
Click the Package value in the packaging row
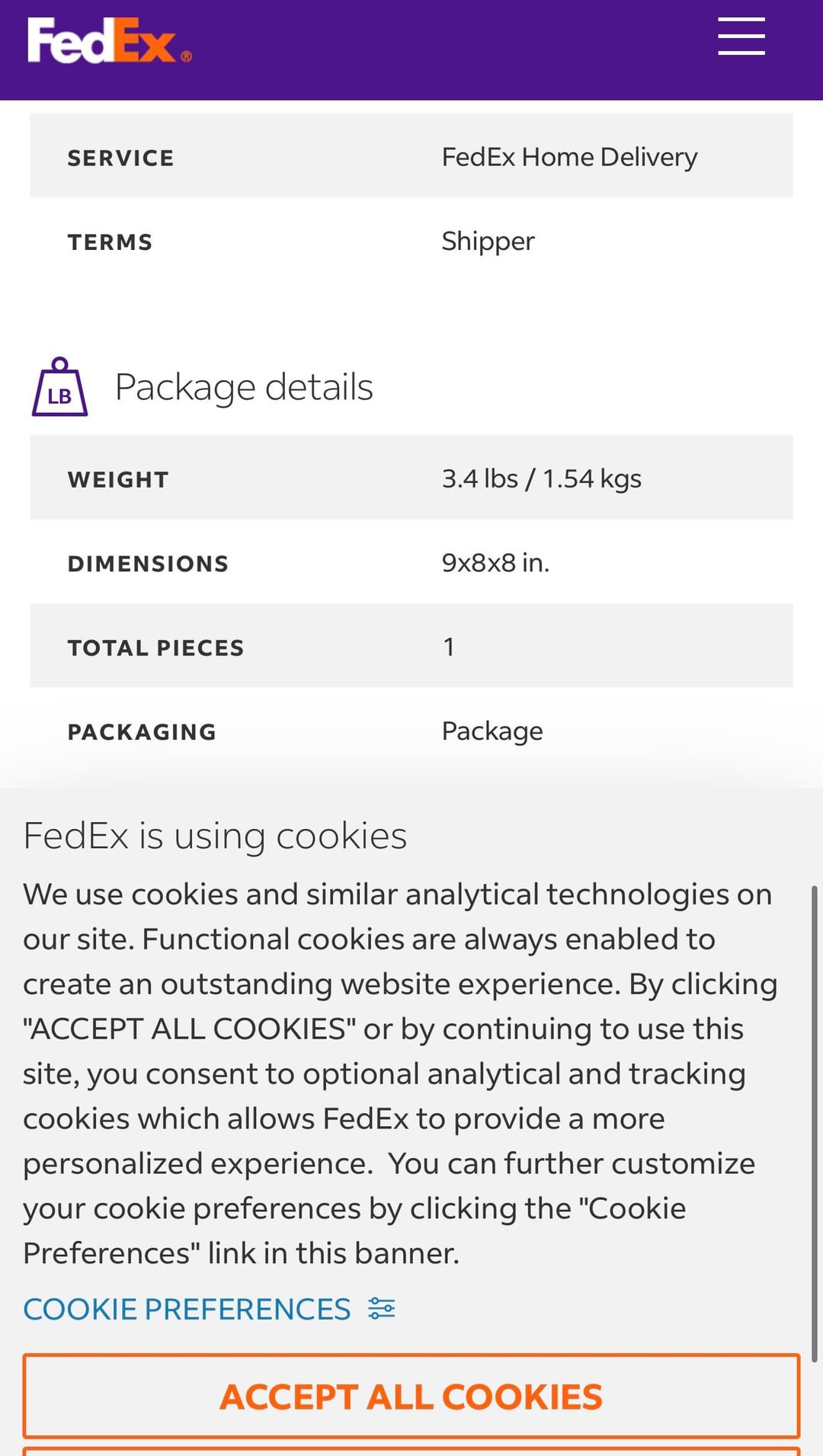pyautogui.click(x=492, y=731)
